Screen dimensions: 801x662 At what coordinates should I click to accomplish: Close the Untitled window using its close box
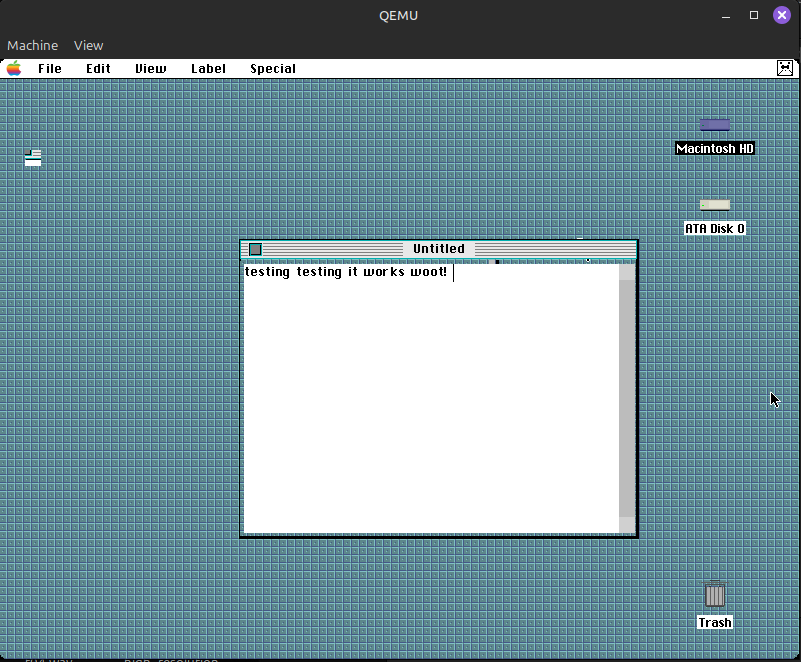click(x=256, y=249)
